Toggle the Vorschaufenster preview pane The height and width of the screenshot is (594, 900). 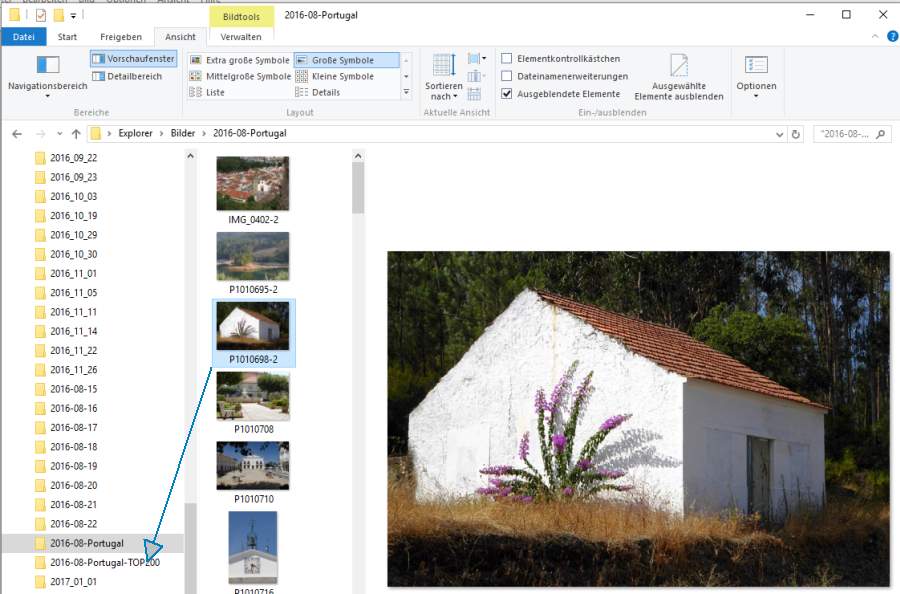point(133,59)
